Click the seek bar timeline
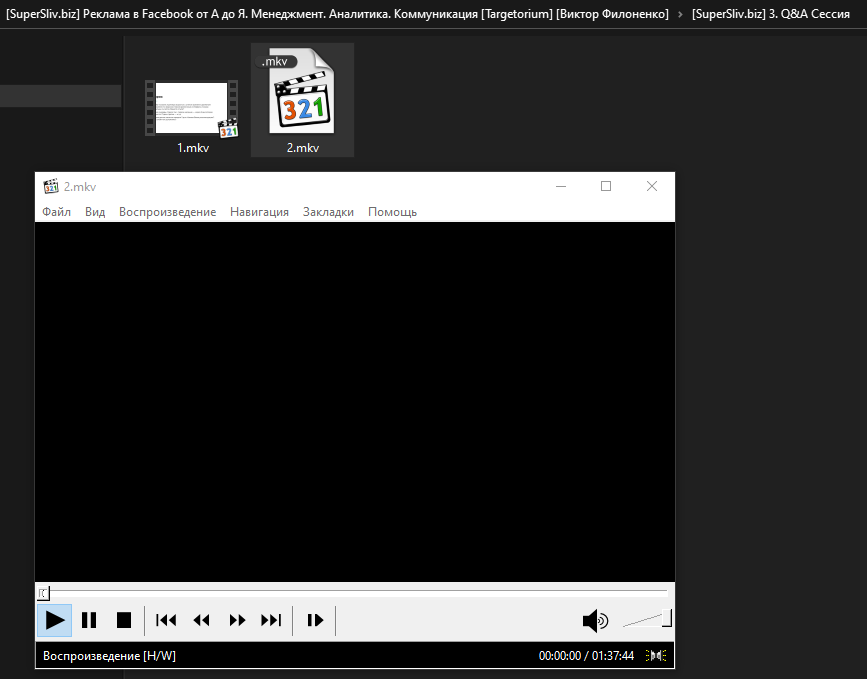 355,593
